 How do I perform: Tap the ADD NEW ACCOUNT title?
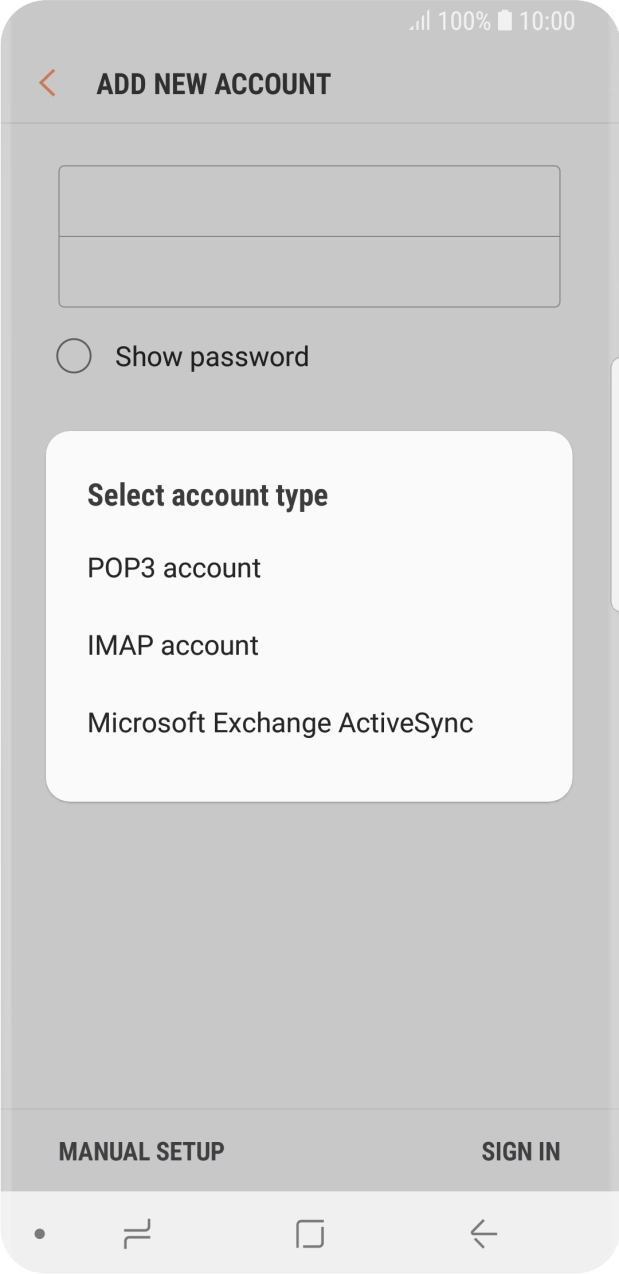pos(215,84)
